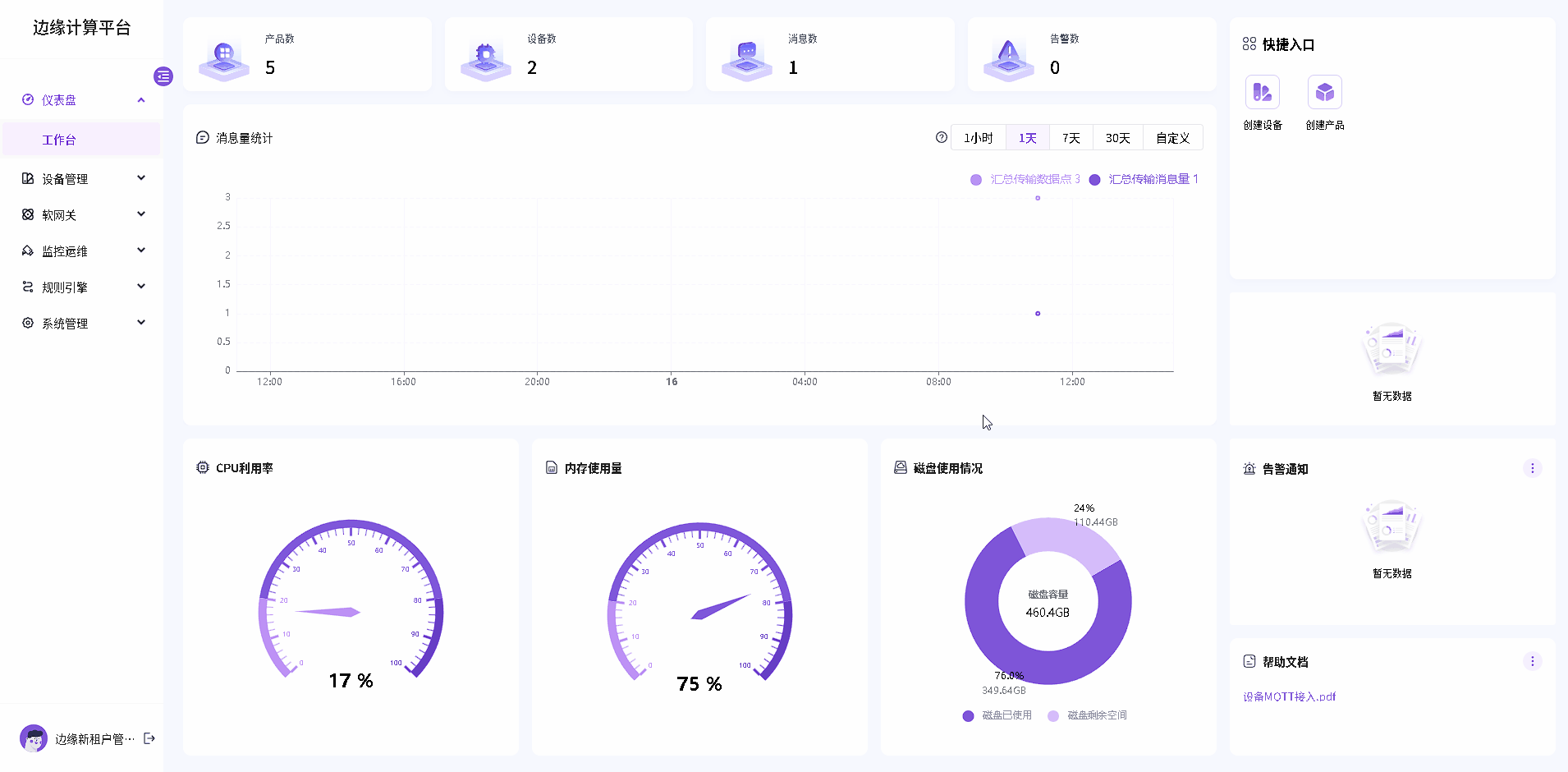Click the 创建设备 shortcut icon

[1262, 93]
